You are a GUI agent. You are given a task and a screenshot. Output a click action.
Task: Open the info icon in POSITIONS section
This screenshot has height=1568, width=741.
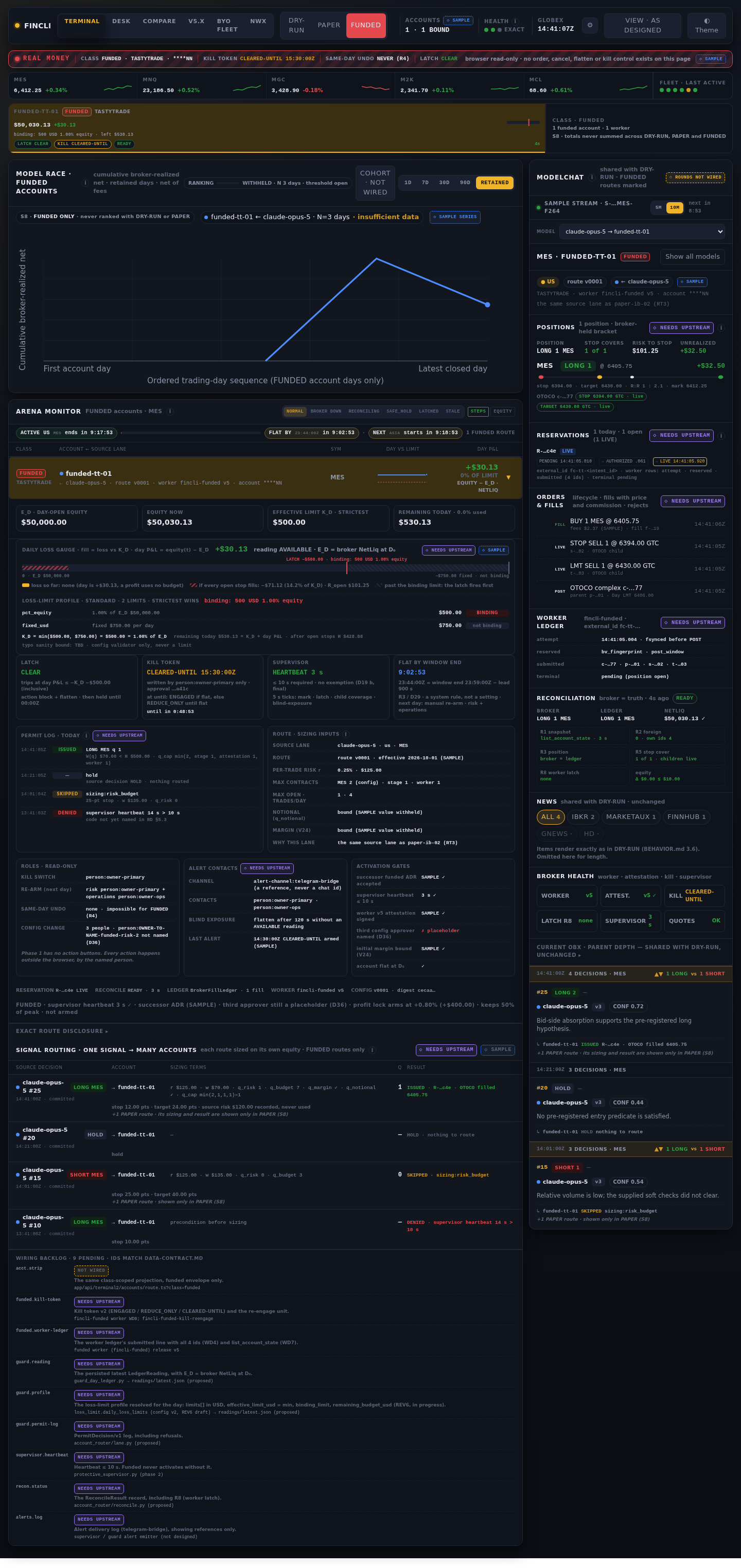tap(721, 328)
